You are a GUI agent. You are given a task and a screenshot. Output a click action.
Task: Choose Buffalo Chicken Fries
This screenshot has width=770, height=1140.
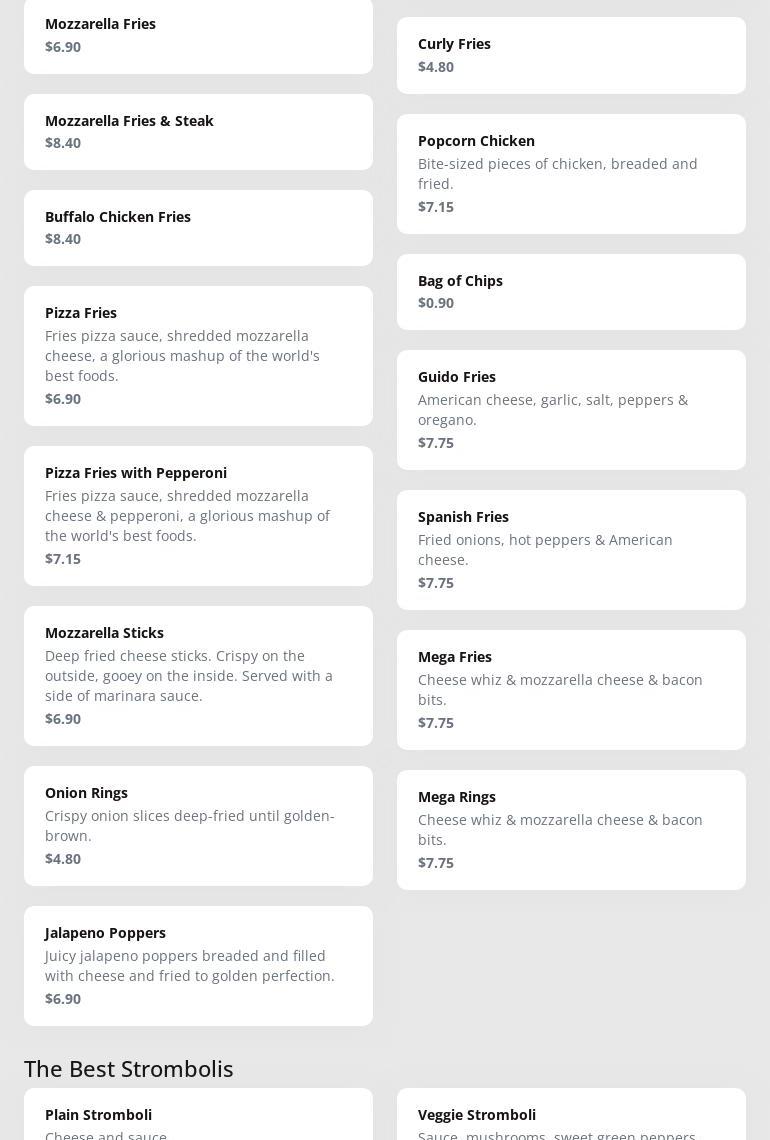198,228
